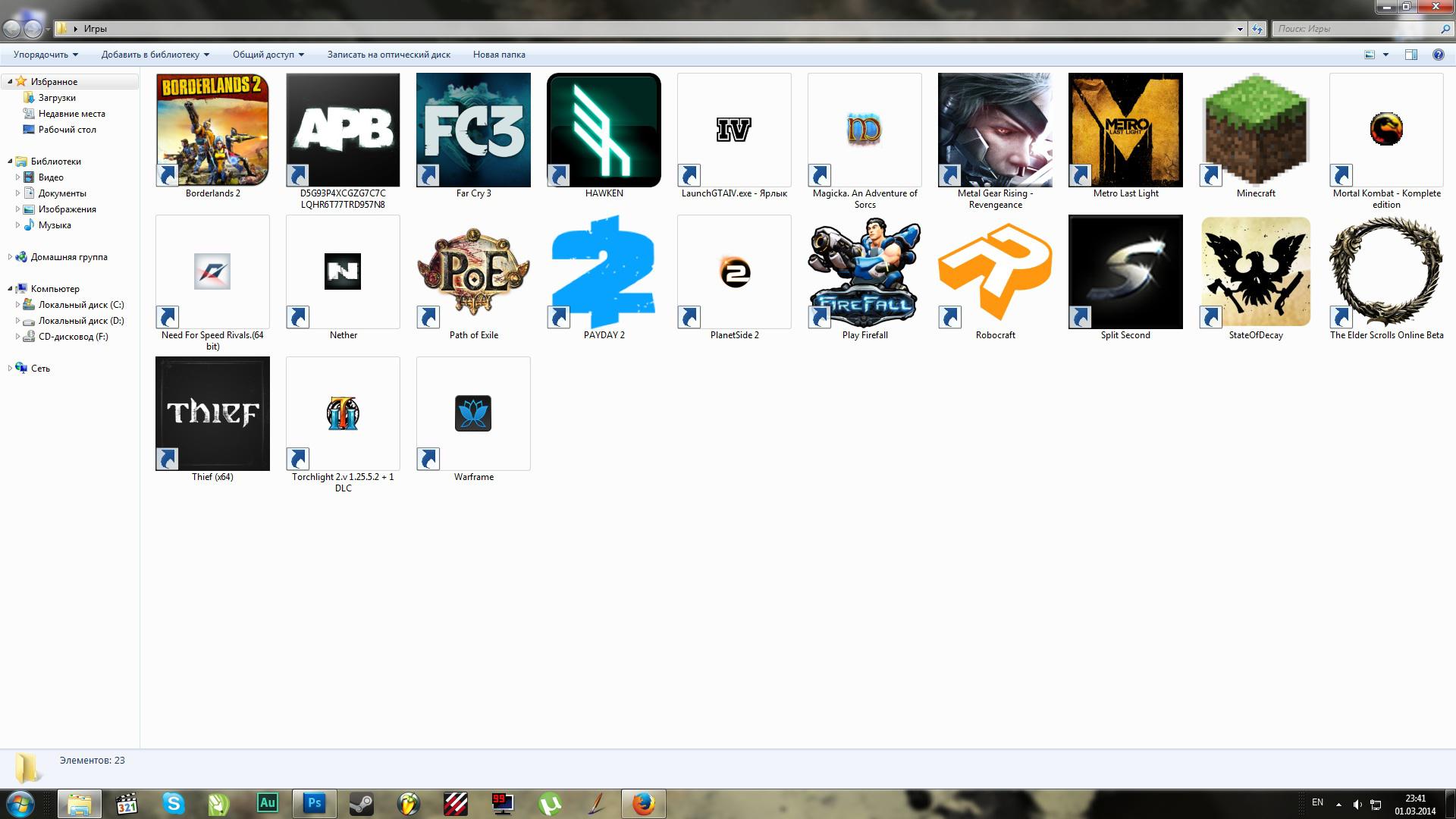
Task: Expand Локальный диск (C:) node
Action: [17, 305]
